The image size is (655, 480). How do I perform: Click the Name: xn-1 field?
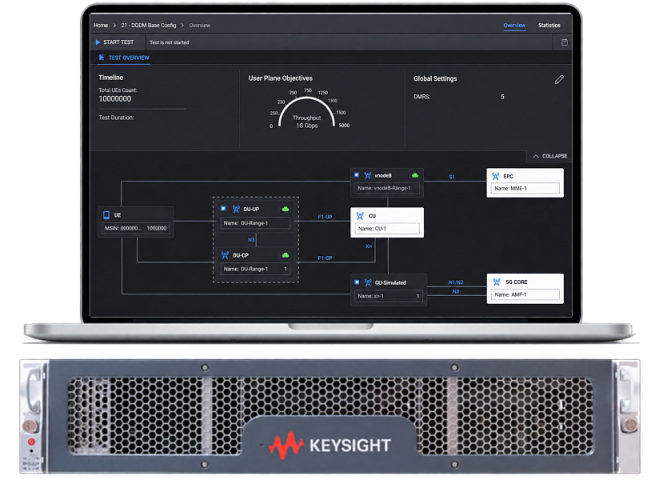pos(388,296)
